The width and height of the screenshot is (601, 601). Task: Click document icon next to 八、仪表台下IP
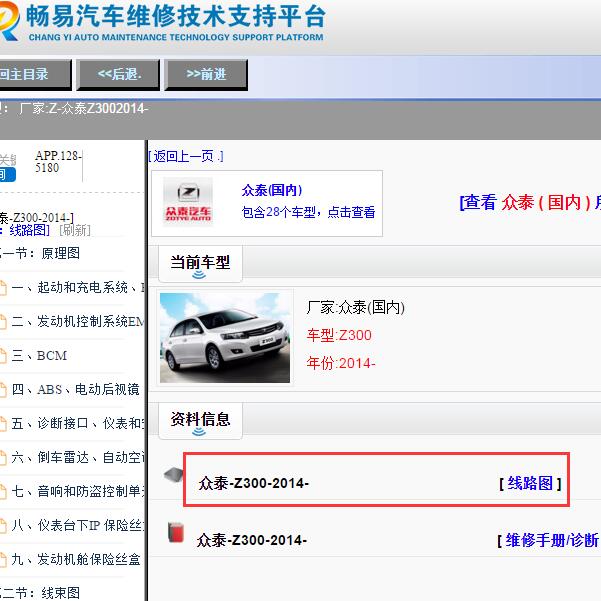click(3, 525)
